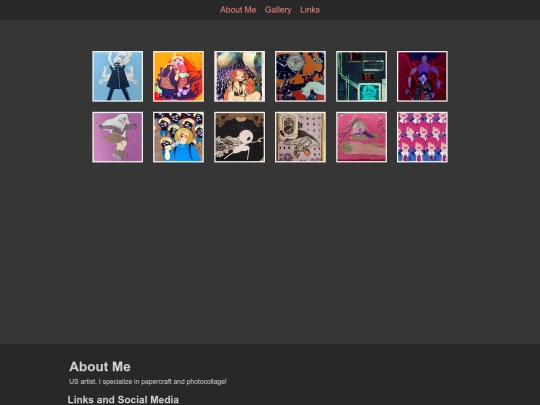Select the navy and orange collage thumbnail
The width and height of the screenshot is (540, 405).
click(300, 76)
